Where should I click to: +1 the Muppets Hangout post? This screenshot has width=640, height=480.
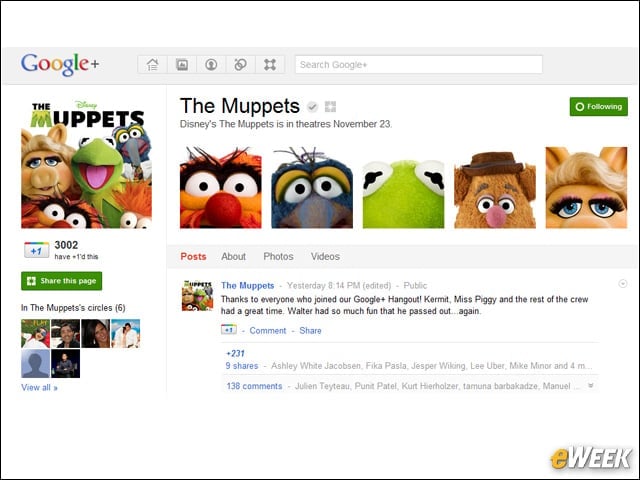229,329
